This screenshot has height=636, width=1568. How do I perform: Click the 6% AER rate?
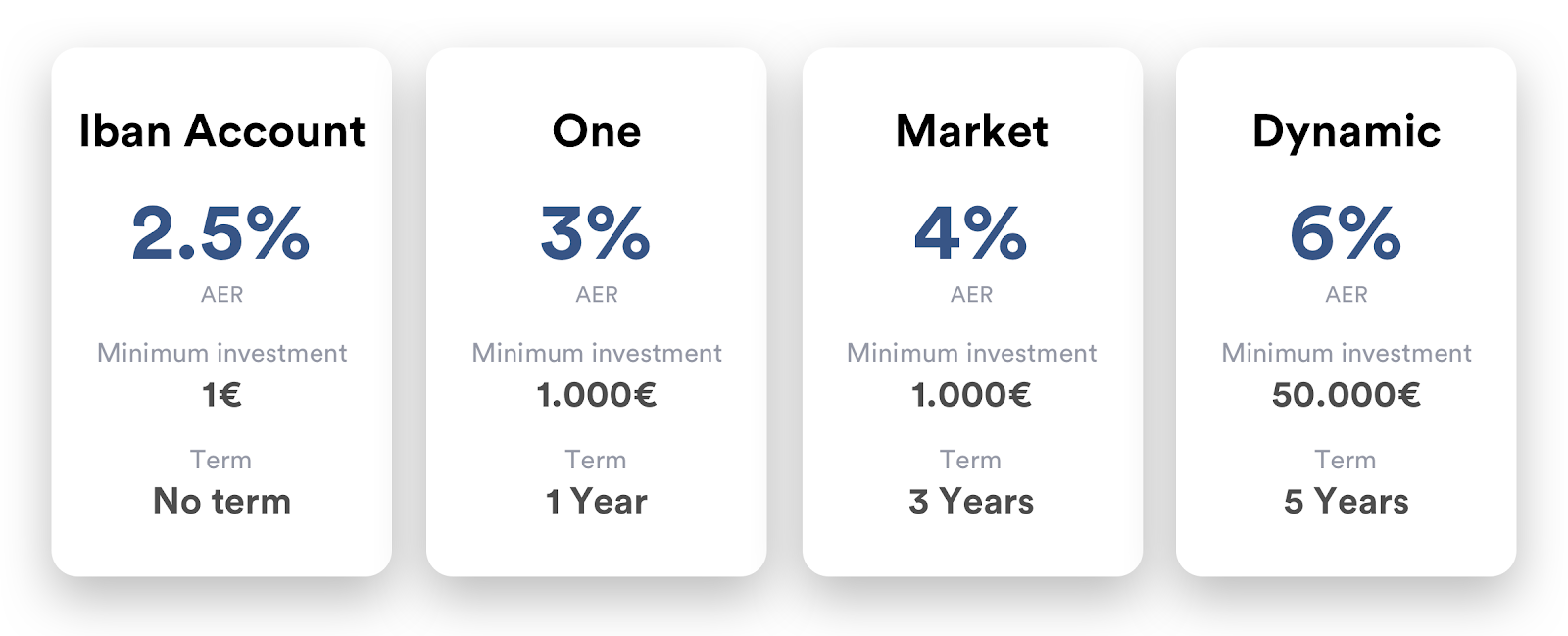[1347, 233]
